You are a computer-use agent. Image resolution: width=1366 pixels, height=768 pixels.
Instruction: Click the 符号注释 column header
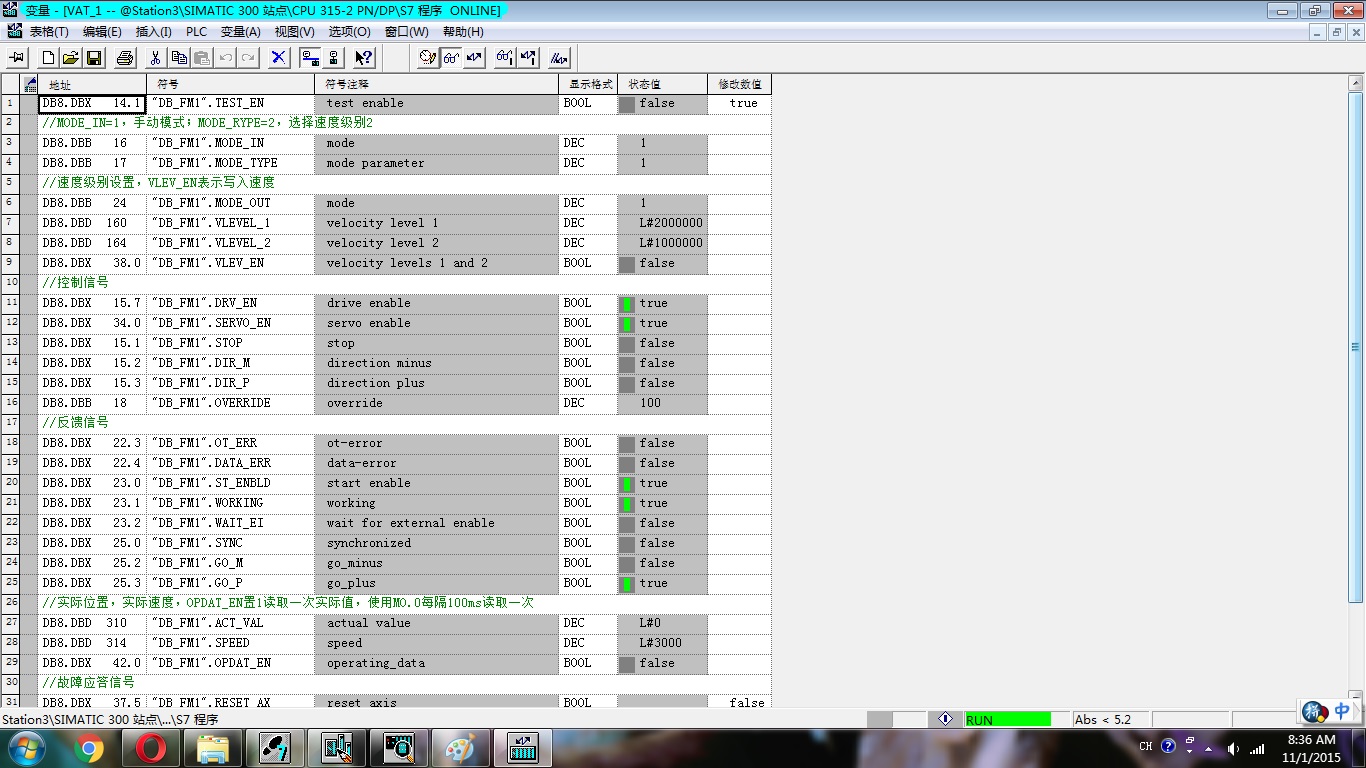(x=436, y=84)
